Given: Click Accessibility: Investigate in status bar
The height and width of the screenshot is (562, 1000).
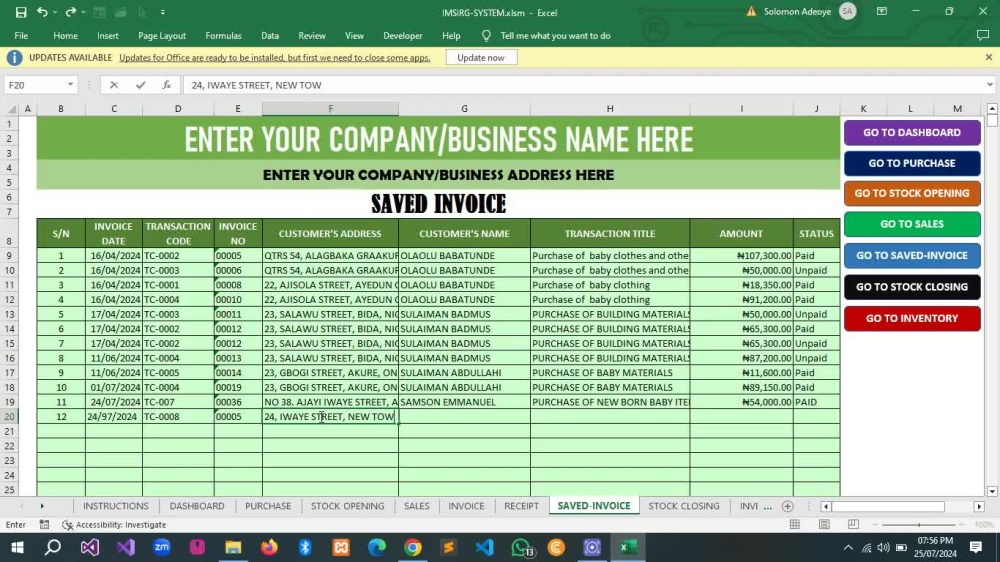Looking at the screenshot, I should point(114,524).
